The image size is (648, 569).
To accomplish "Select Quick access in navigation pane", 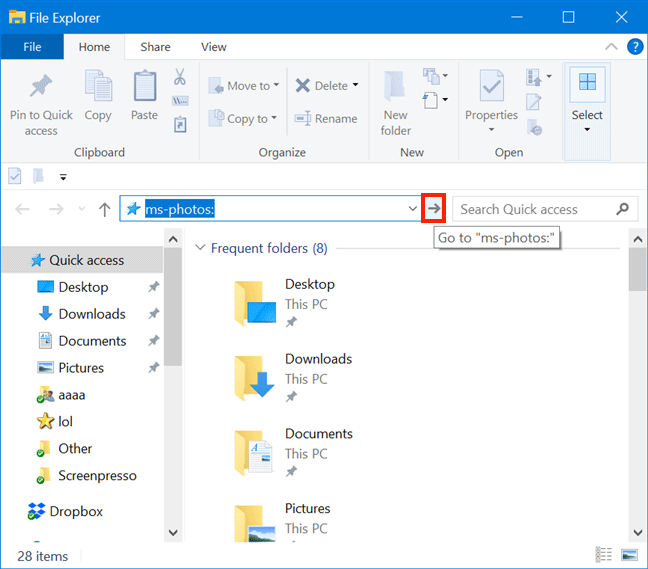I will (82, 260).
